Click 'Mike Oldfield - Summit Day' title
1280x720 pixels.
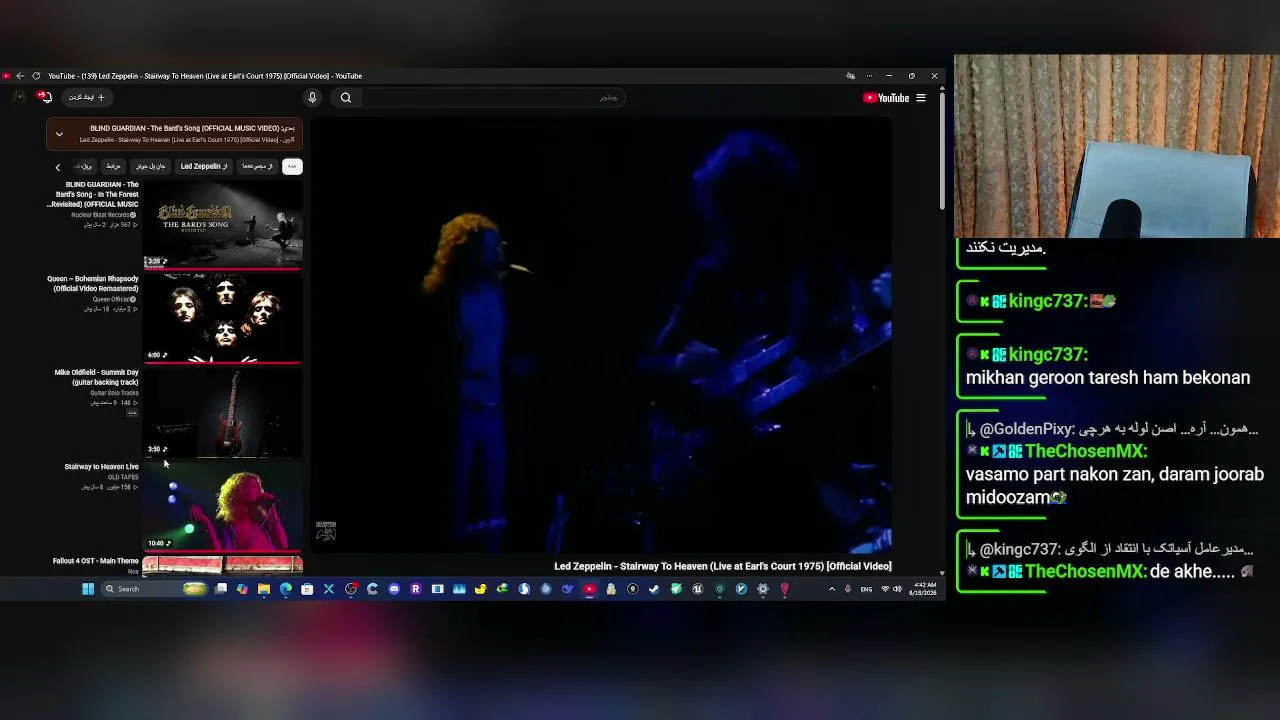96,377
